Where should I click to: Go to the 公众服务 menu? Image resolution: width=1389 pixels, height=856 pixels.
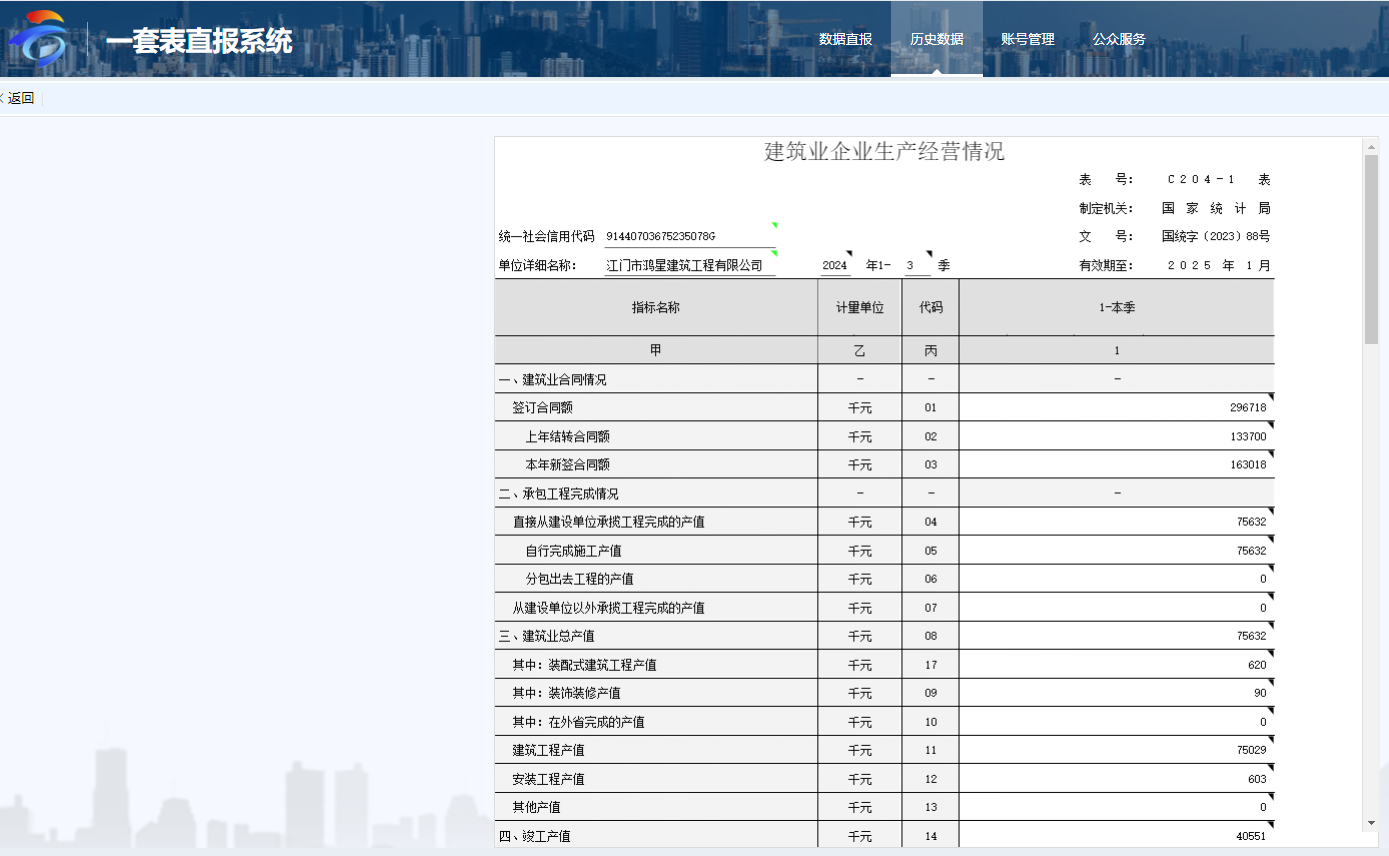pyautogui.click(x=1118, y=39)
